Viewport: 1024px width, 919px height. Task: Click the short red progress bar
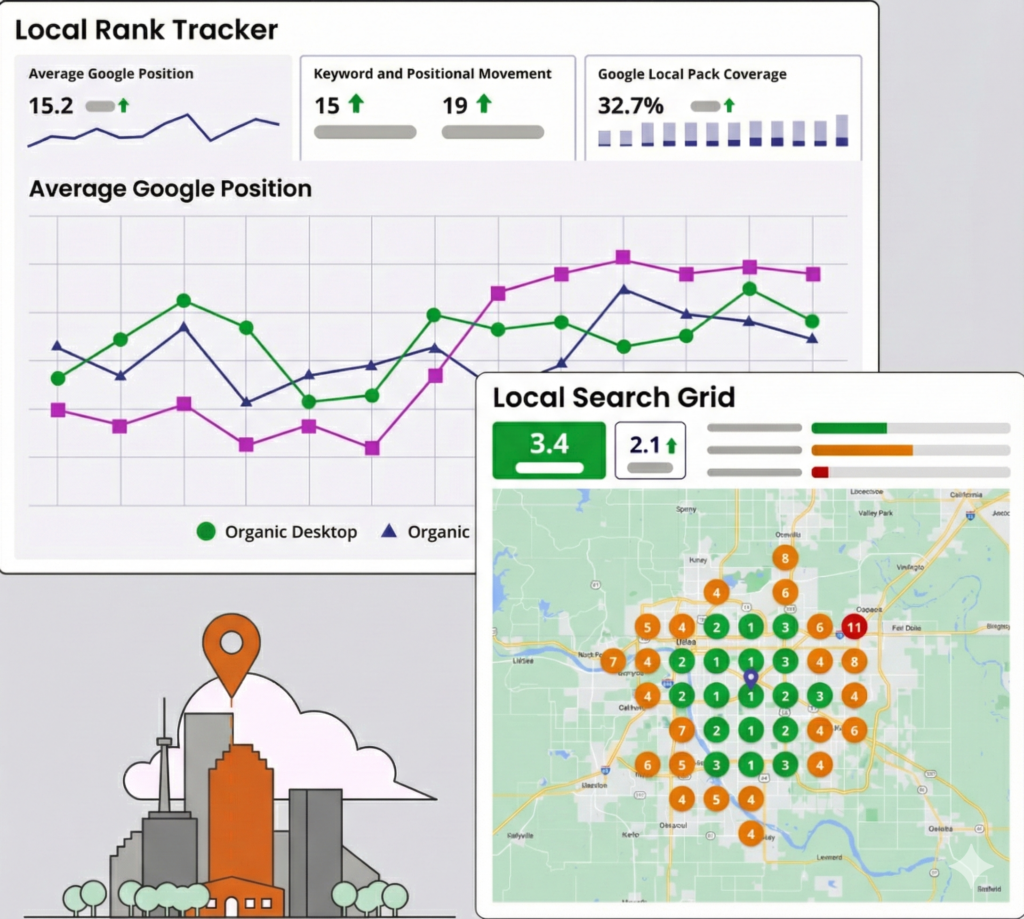820,472
